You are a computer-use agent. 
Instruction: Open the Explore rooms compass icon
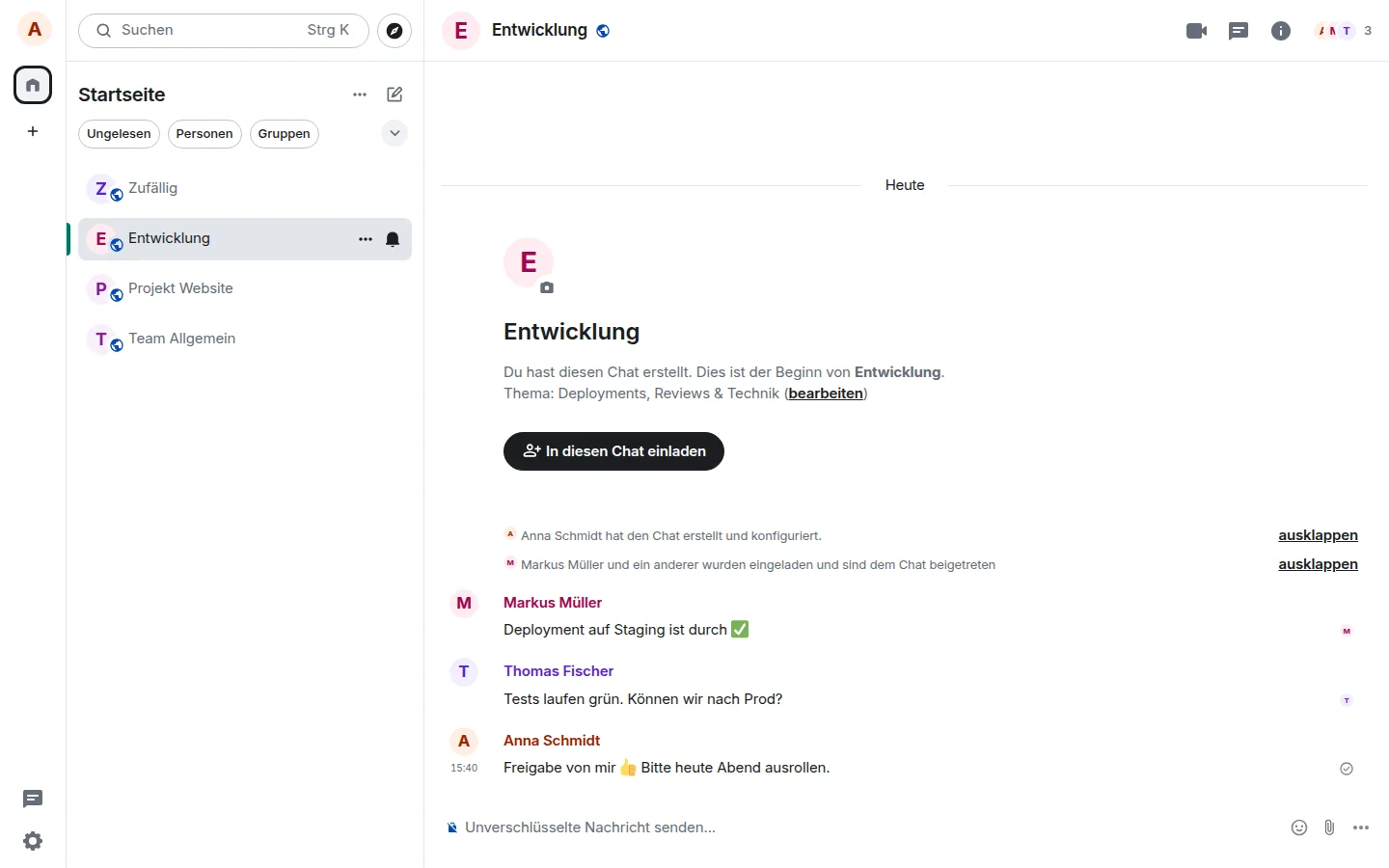395,31
